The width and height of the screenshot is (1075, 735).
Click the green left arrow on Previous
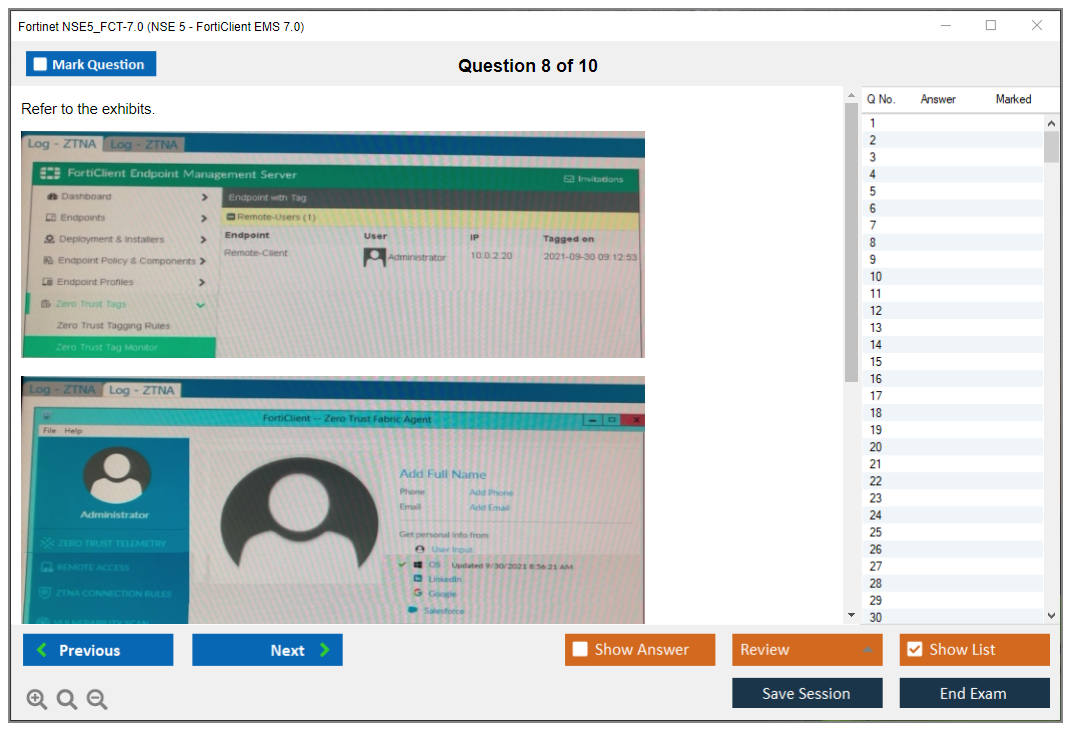point(41,650)
